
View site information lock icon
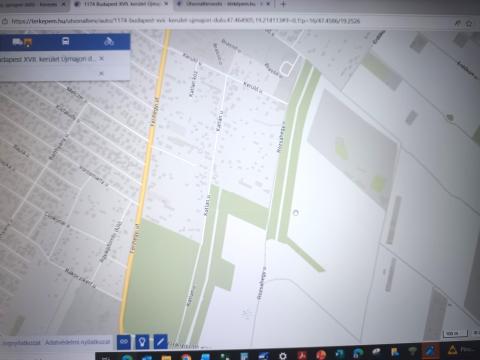coord(5,21)
